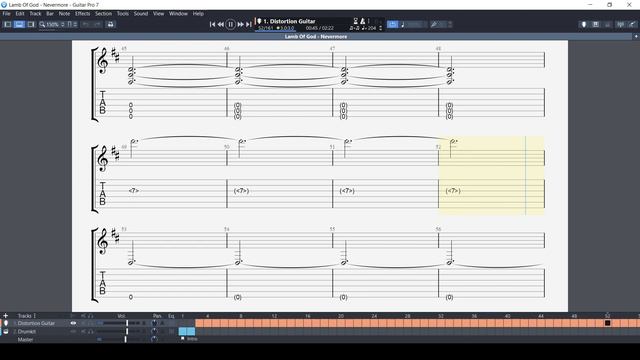Pause the playback
Screen dimensions: 640x360
230,24
